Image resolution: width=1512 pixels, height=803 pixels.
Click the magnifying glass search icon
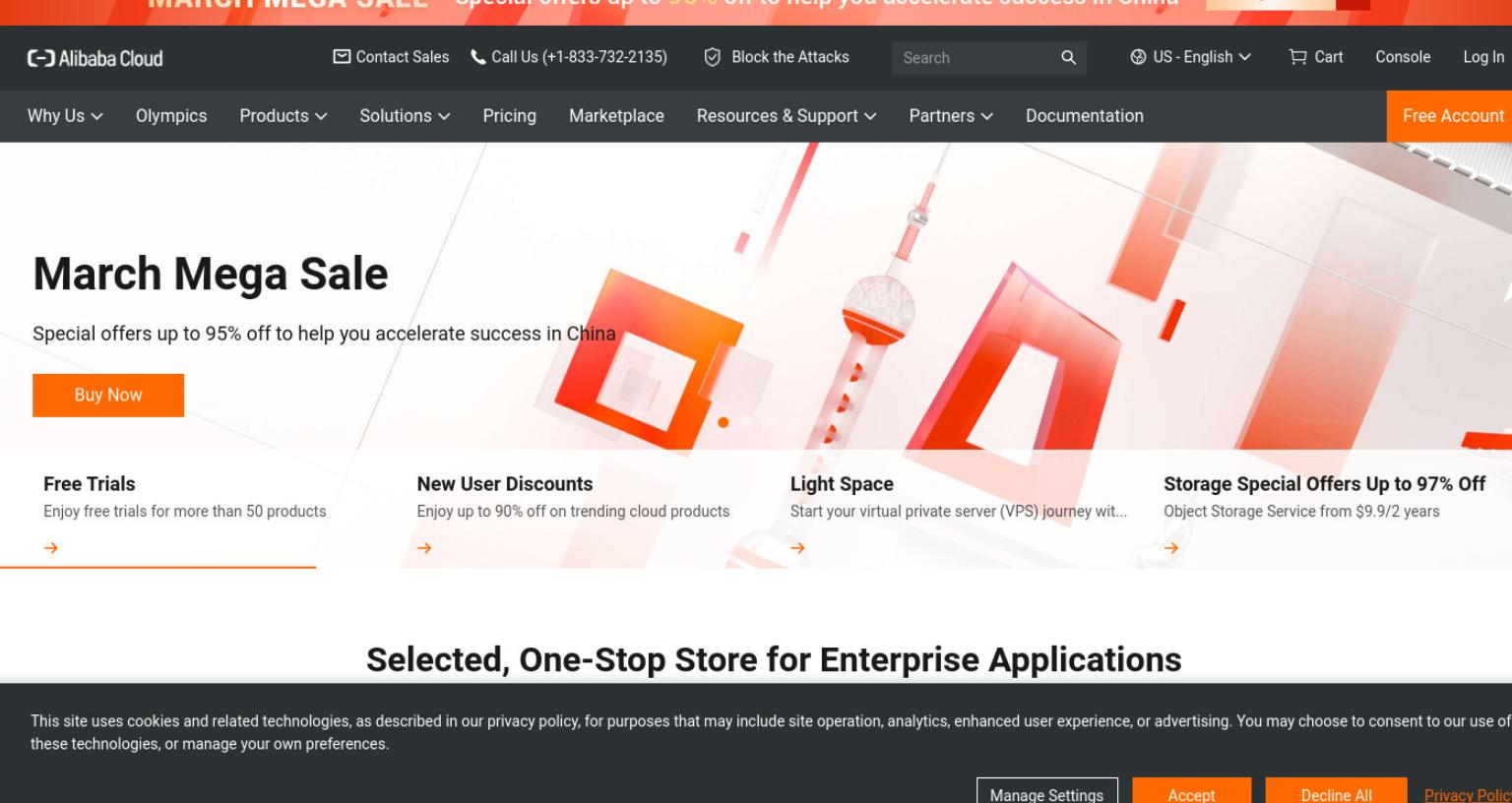1068,57
